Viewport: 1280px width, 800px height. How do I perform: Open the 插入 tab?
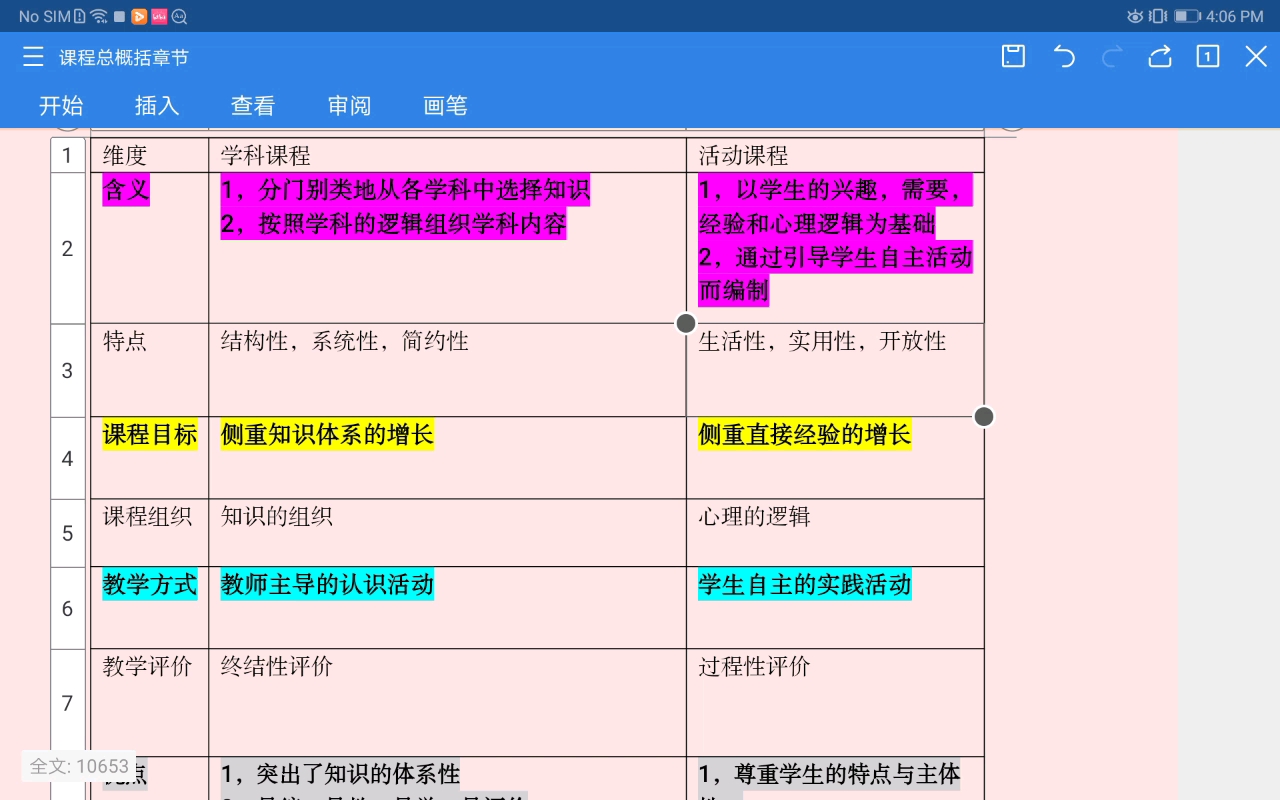(x=157, y=106)
